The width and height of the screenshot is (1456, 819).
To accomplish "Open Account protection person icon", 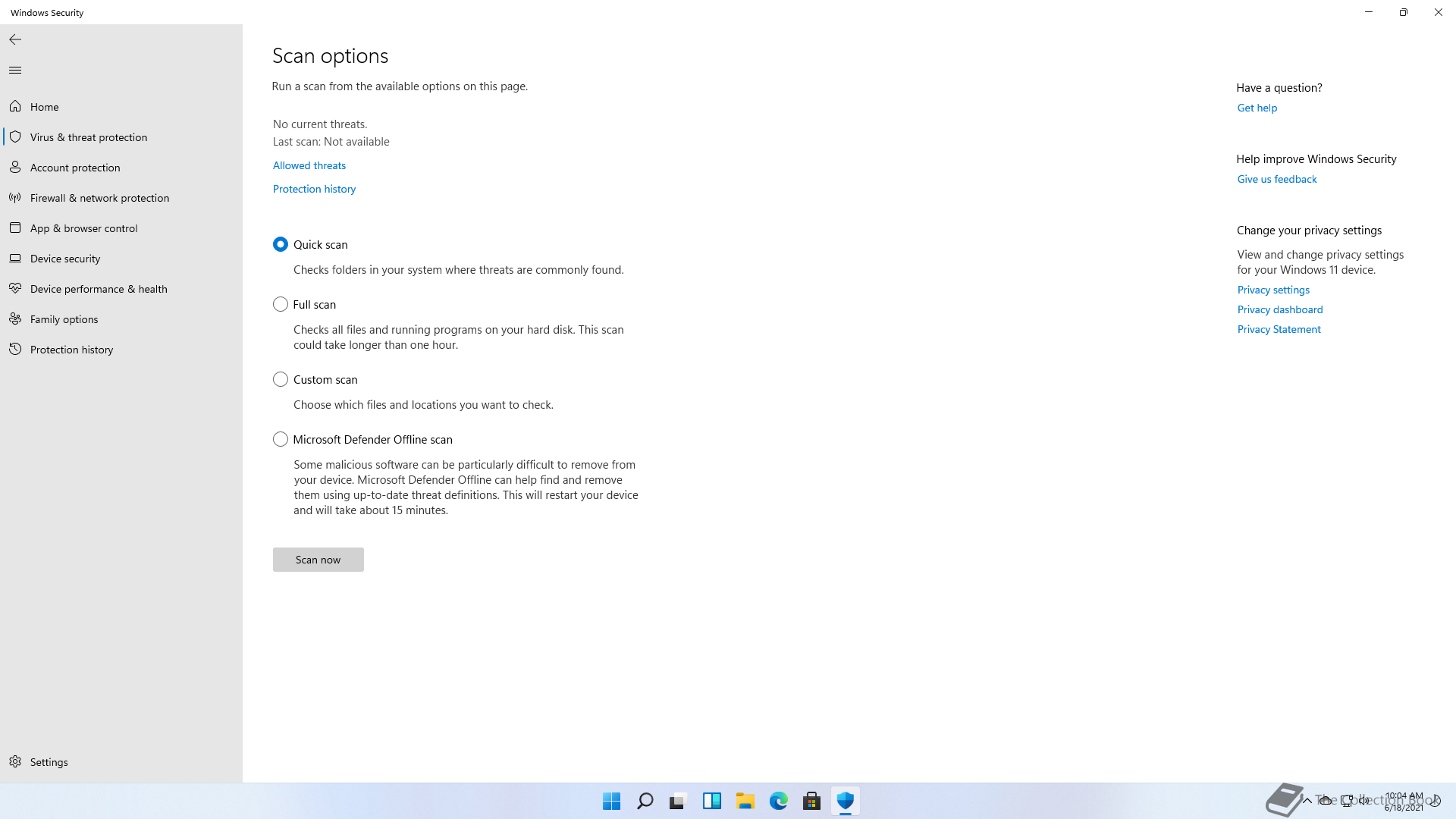I will pos(15,167).
